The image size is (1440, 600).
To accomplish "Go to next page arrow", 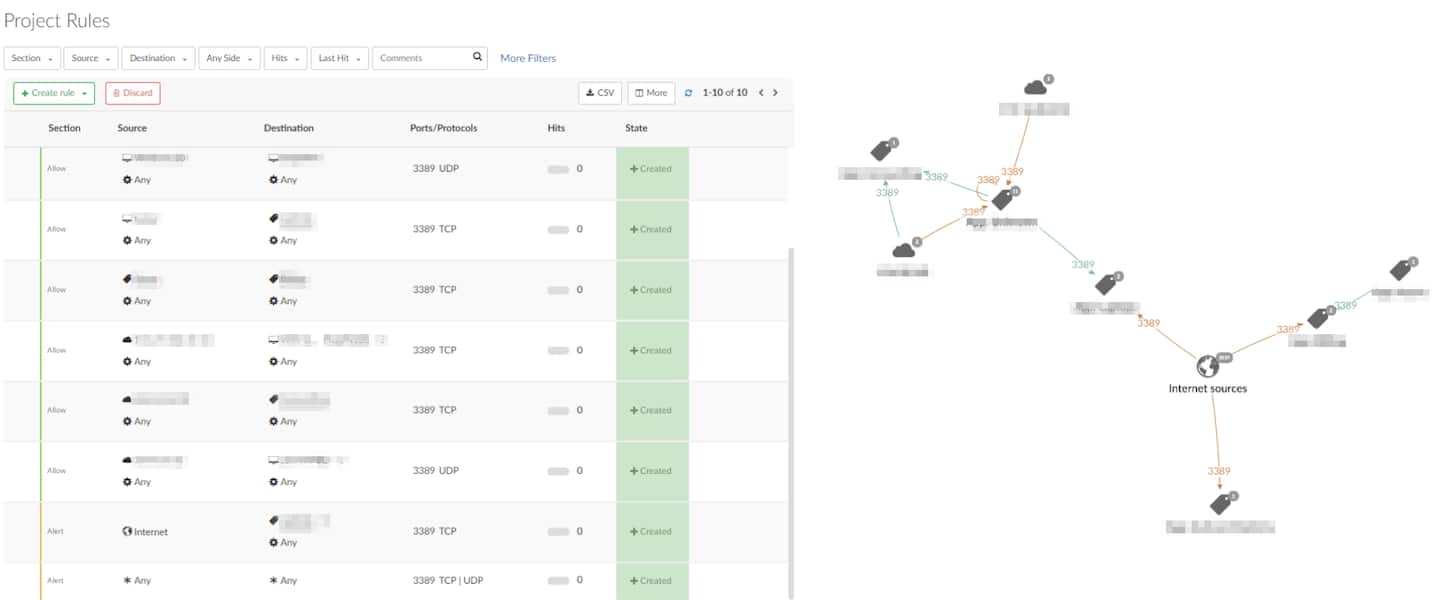I will pos(775,93).
